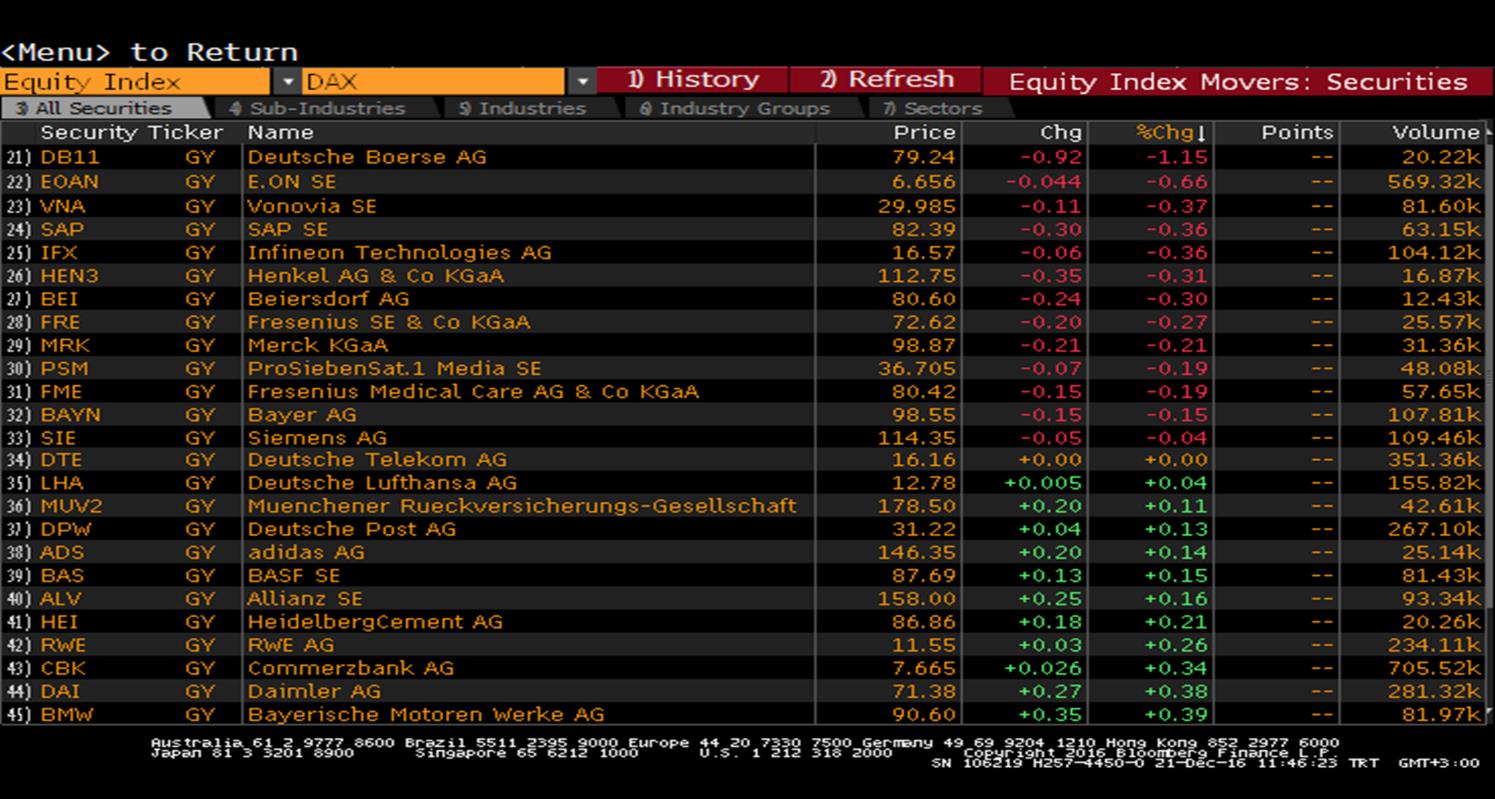The height and width of the screenshot is (799, 1495).
Task: Click Equity Index Movers: Securities title
Action: 1238,82
